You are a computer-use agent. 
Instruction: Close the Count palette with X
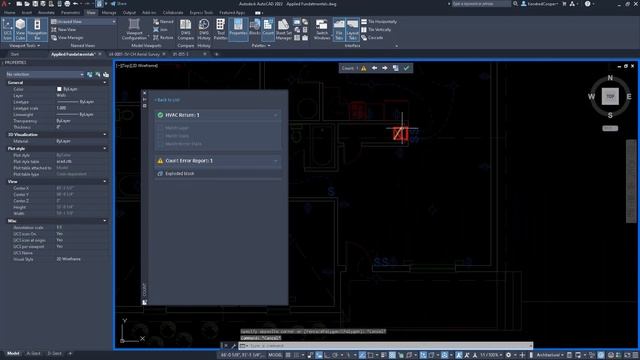[144, 93]
